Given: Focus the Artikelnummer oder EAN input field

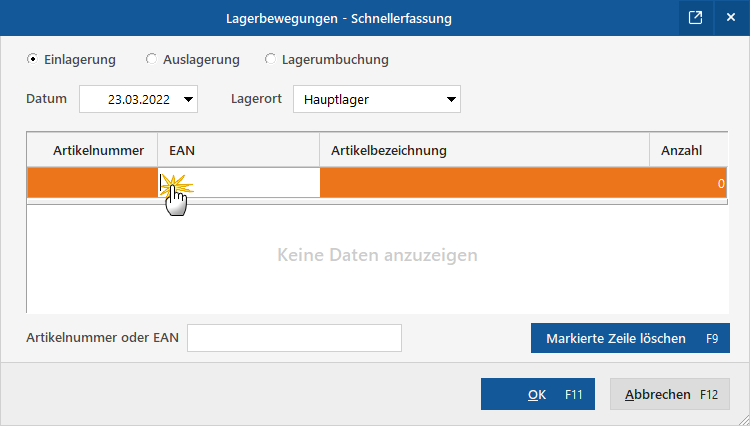Looking at the screenshot, I should point(294,338).
